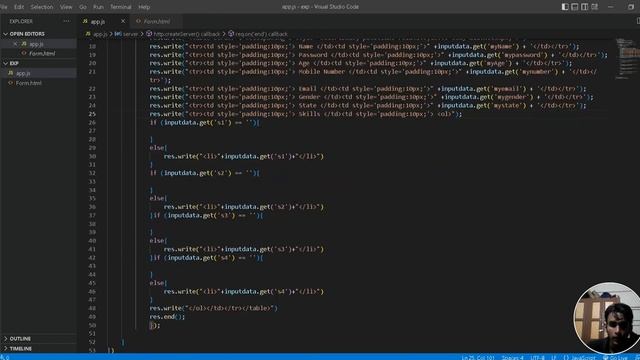Screen dimensions: 640x360
Task: Click the Go Live broadcast button
Action: [x=616, y=357]
